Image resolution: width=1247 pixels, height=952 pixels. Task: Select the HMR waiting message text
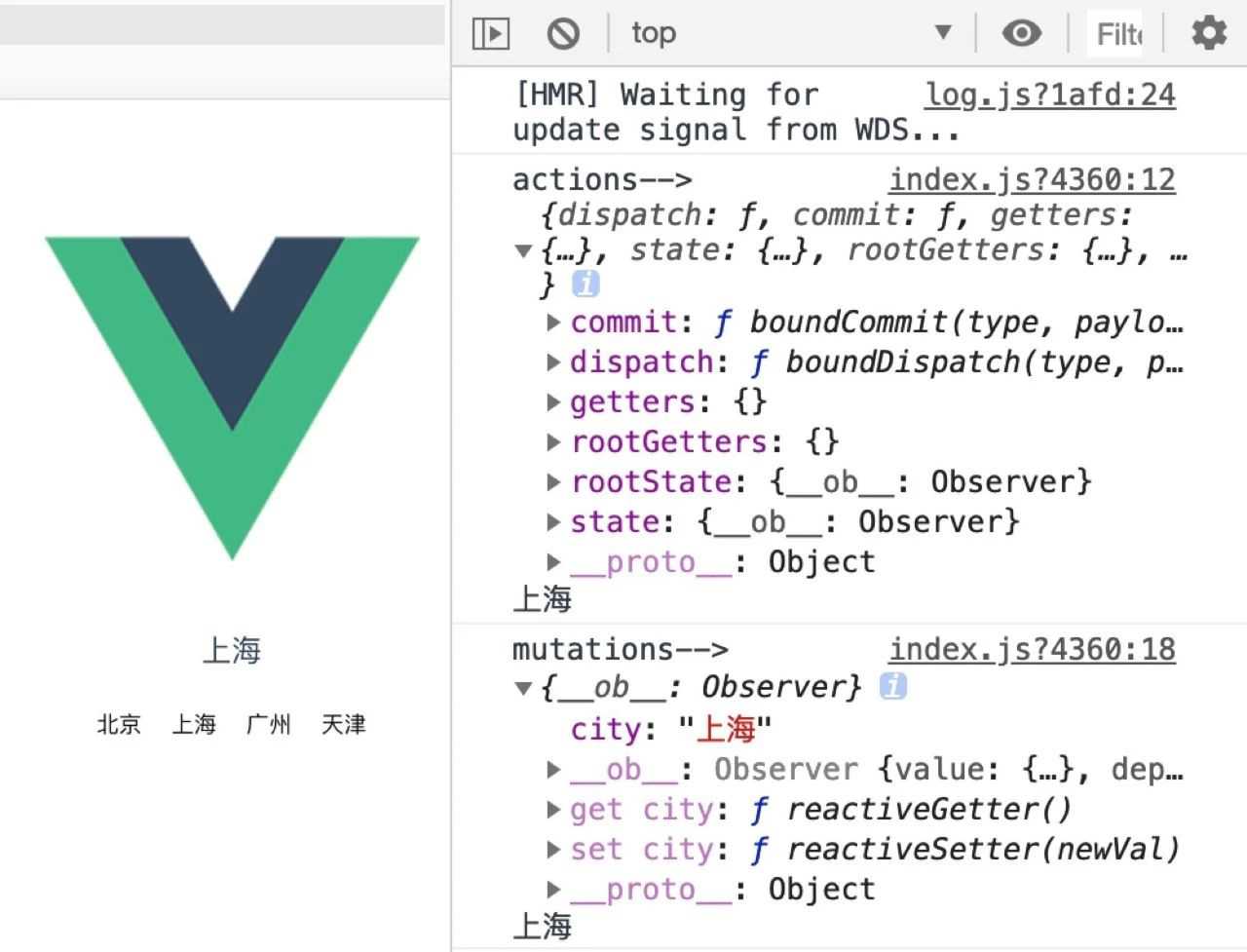pos(737,112)
